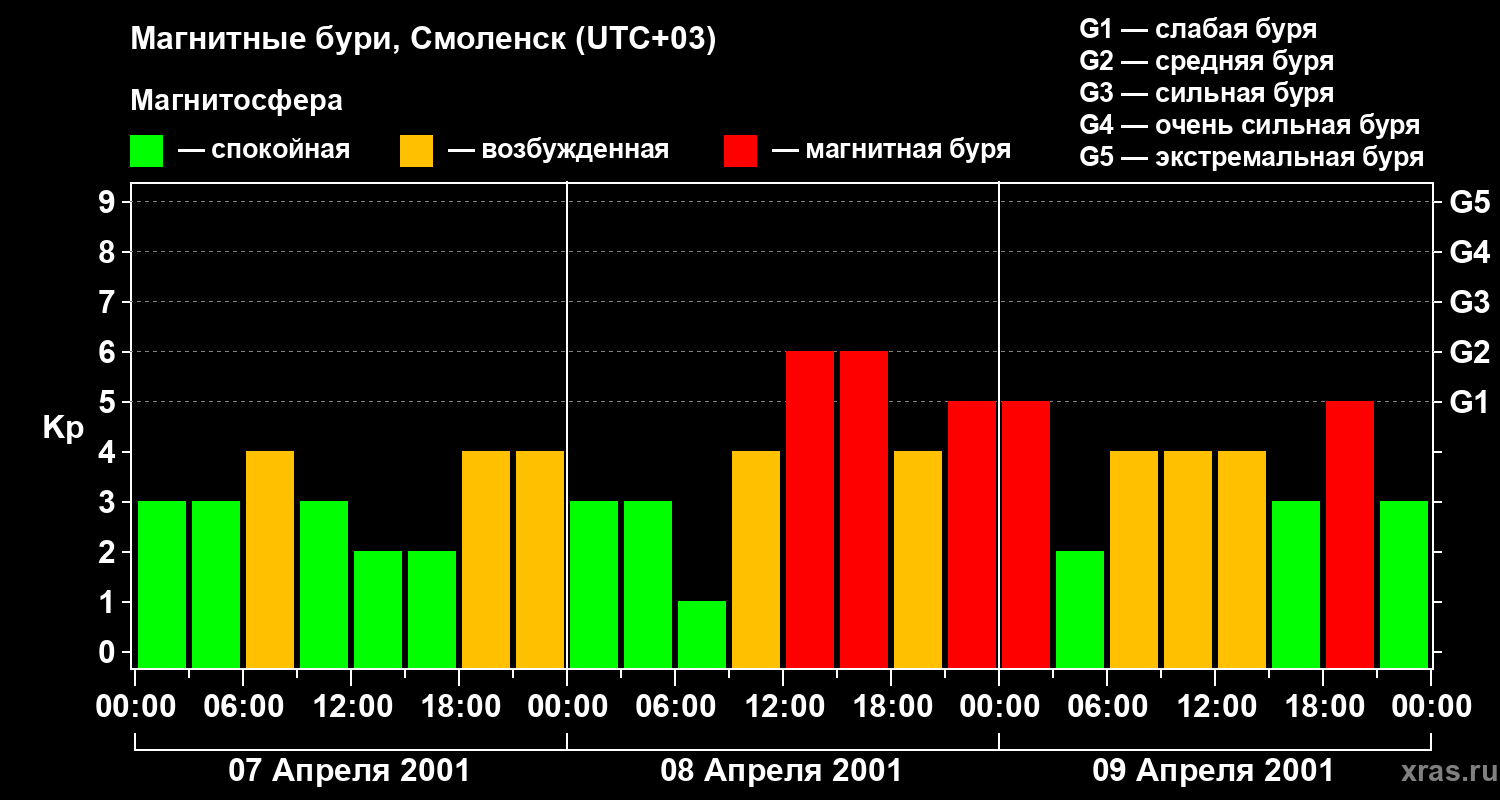Click the green Kp 1 bar on 08 April
Image resolution: width=1500 pixels, height=800 pixels.
click(x=702, y=634)
